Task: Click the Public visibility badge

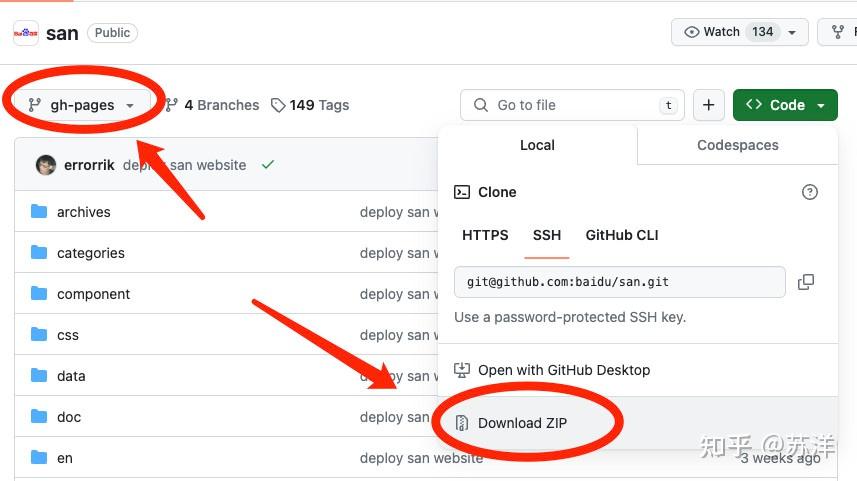Action: click(x=113, y=33)
